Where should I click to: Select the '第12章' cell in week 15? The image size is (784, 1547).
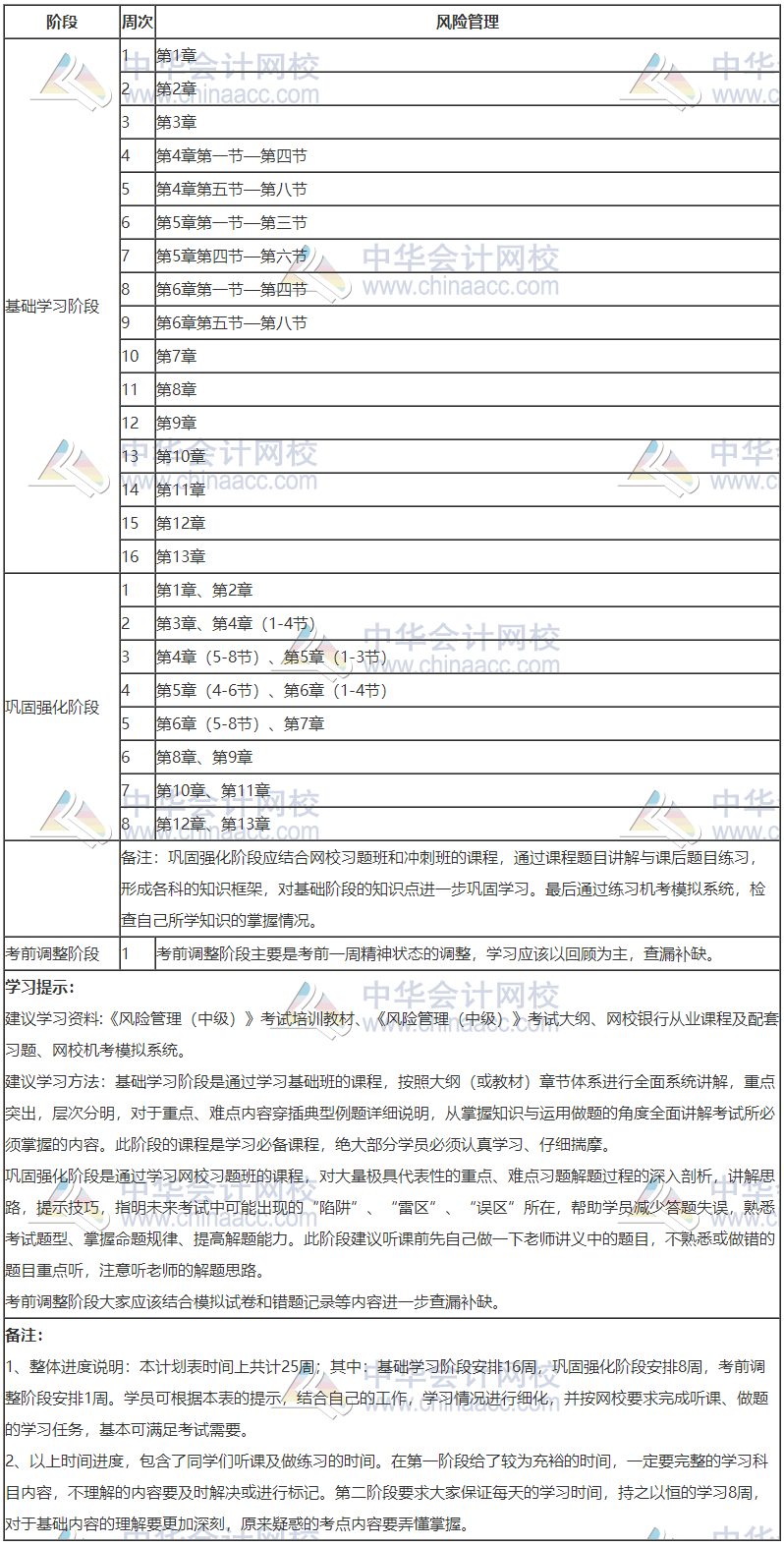point(468,524)
